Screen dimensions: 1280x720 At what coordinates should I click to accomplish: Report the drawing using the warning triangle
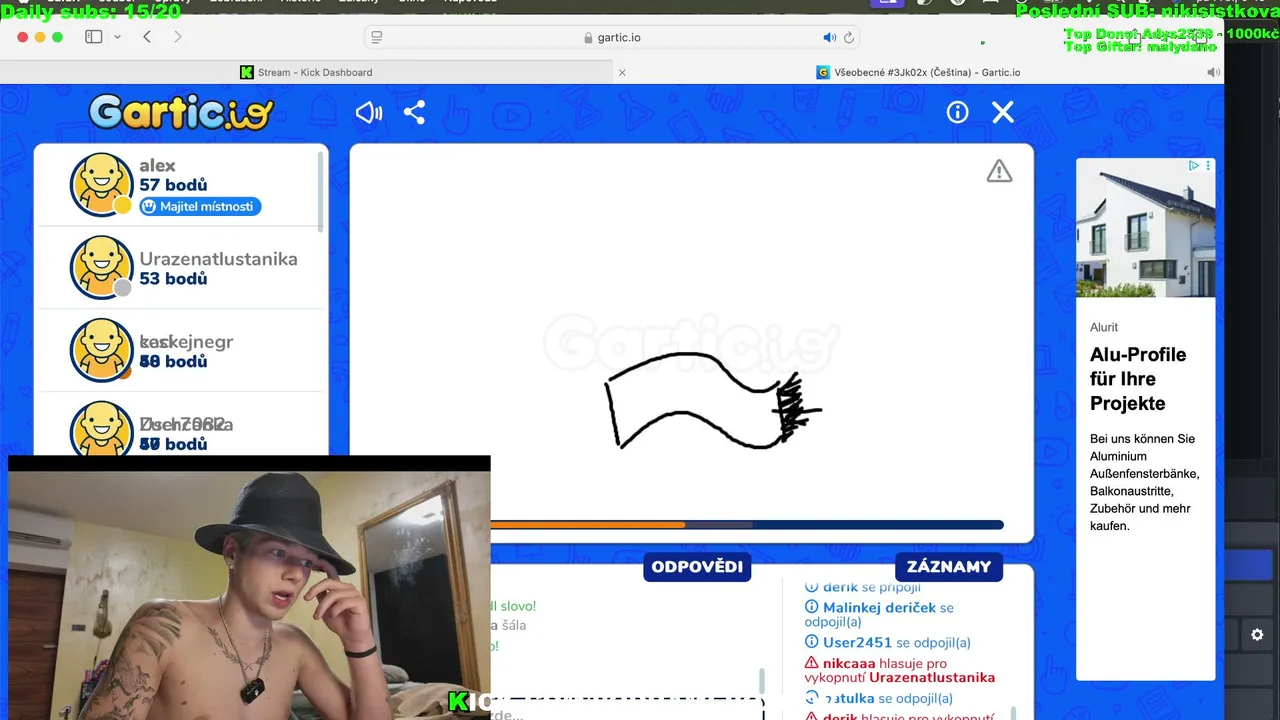999,172
